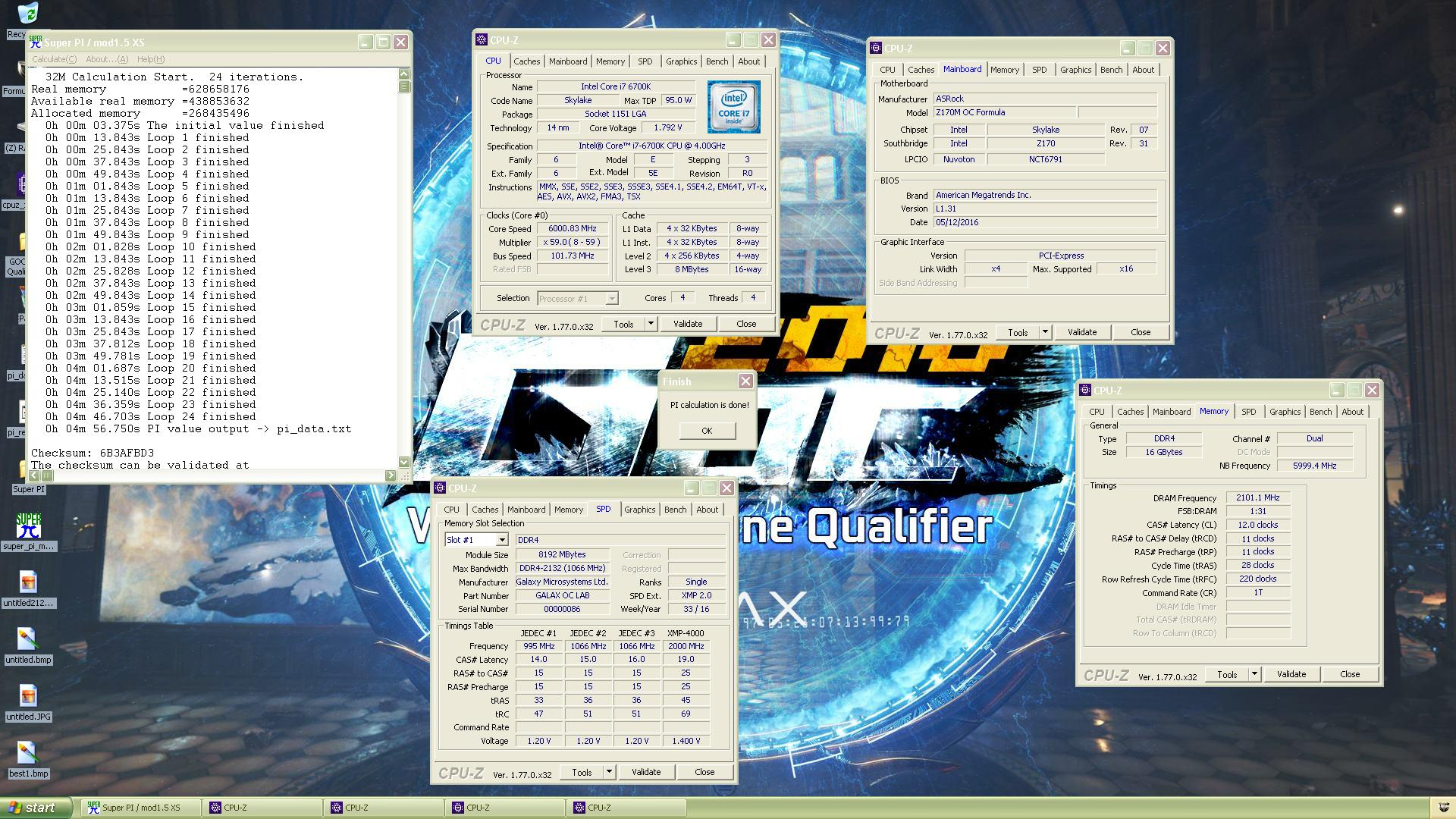Viewport: 1456px width, 819px height.
Task: Click up arrow of Super PI vertical scrollbar
Action: (404, 74)
